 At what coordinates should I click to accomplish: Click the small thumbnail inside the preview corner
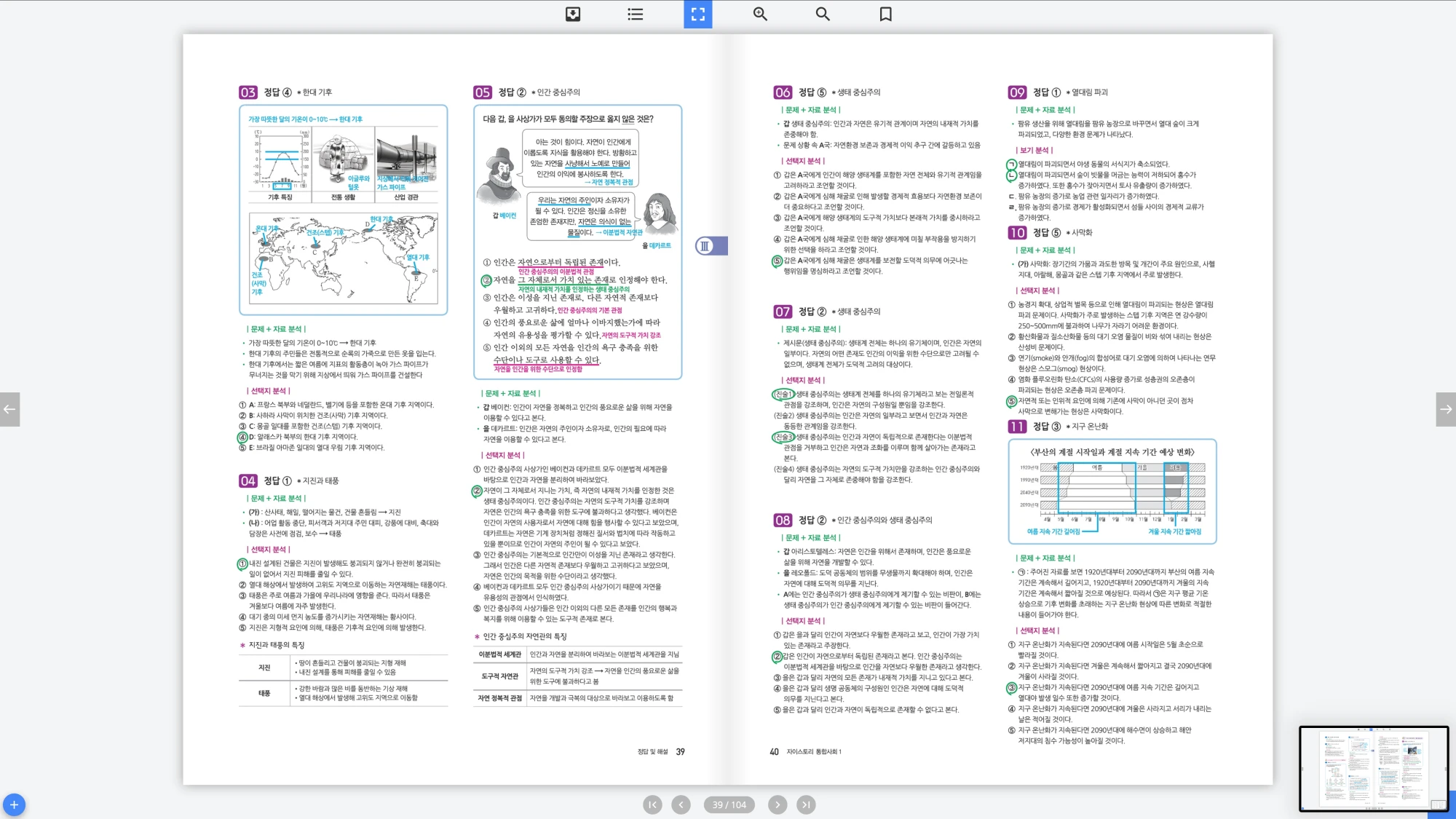point(1439,804)
